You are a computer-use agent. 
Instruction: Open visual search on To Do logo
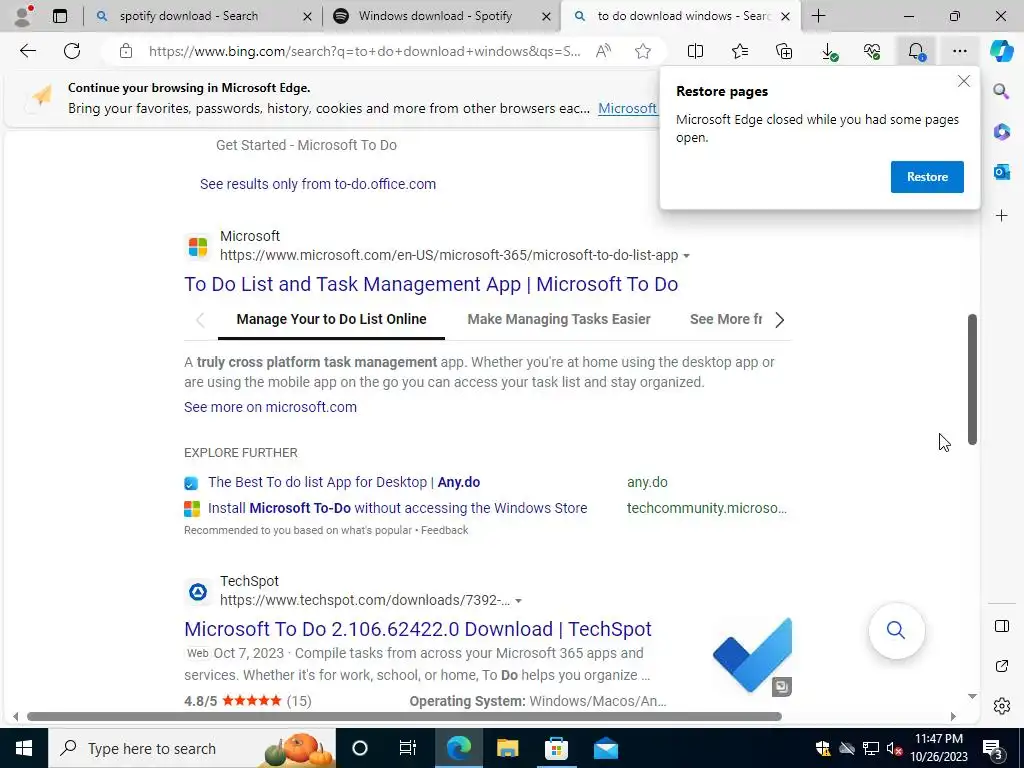(782, 686)
